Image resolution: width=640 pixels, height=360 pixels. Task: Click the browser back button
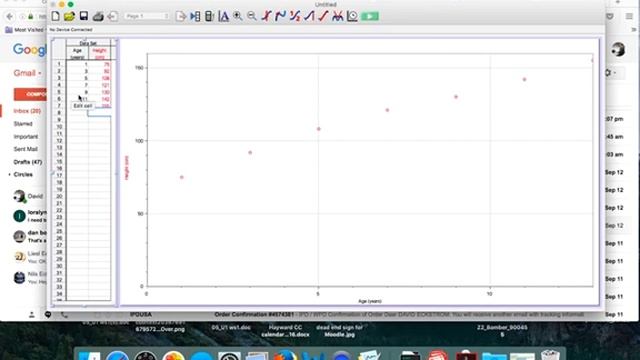pyautogui.click(x=10, y=16)
